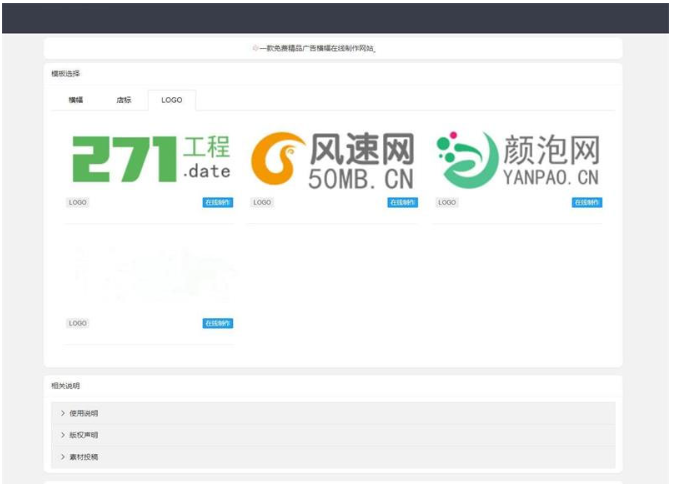Click the LOGO tag below 风速网

(262, 202)
